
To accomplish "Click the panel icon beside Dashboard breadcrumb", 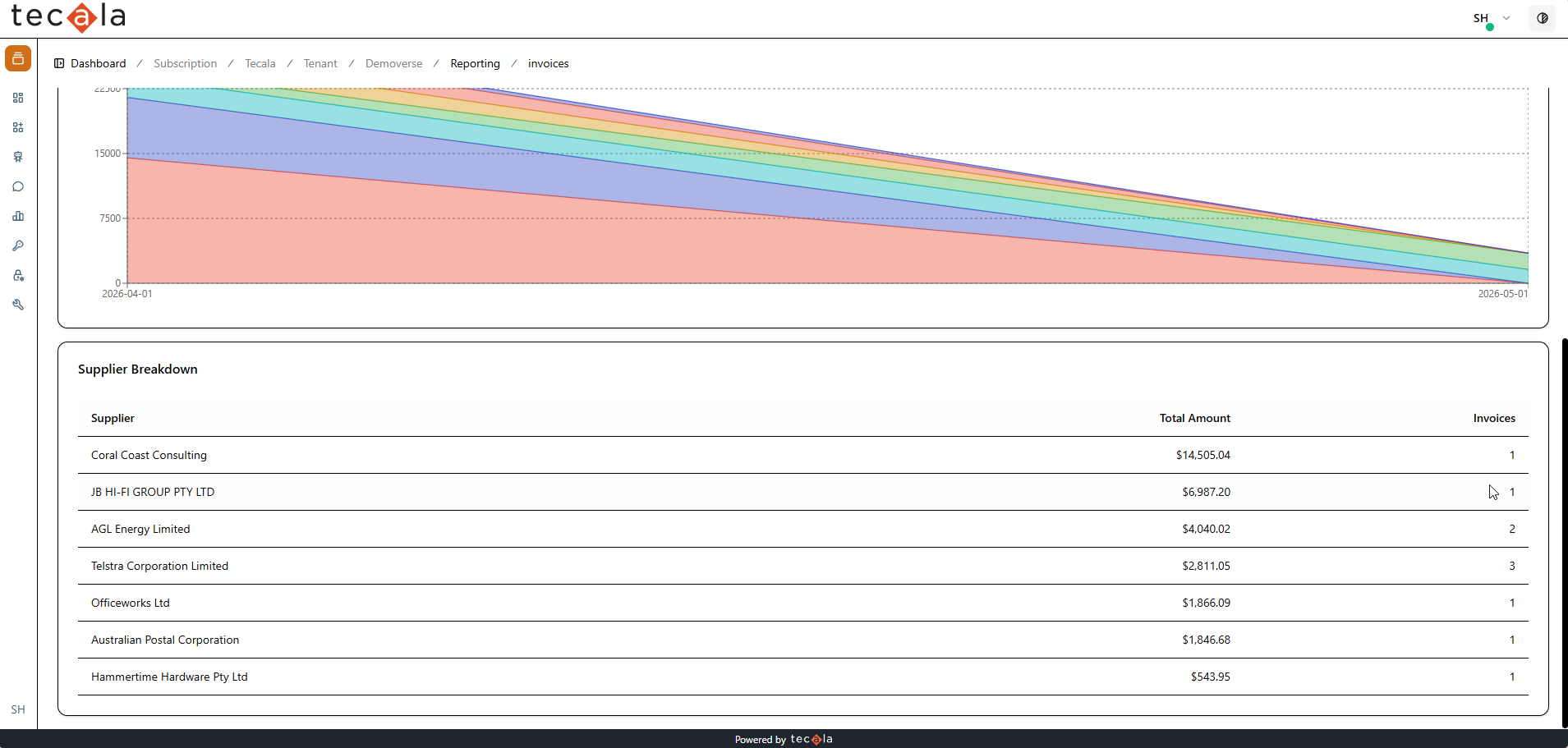I will (x=59, y=63).
